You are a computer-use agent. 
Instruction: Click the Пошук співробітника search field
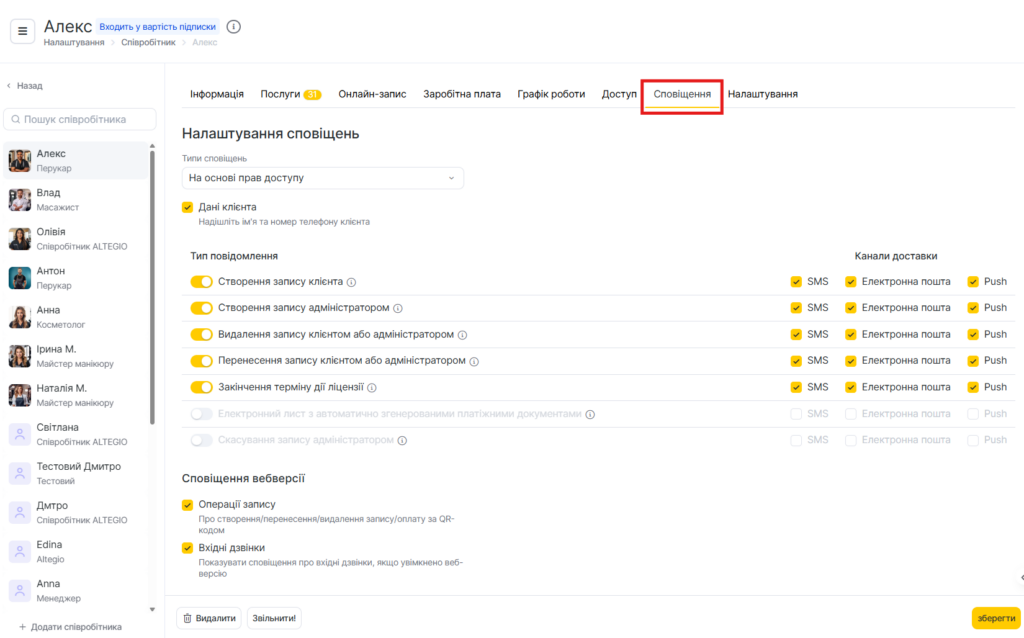81,119
